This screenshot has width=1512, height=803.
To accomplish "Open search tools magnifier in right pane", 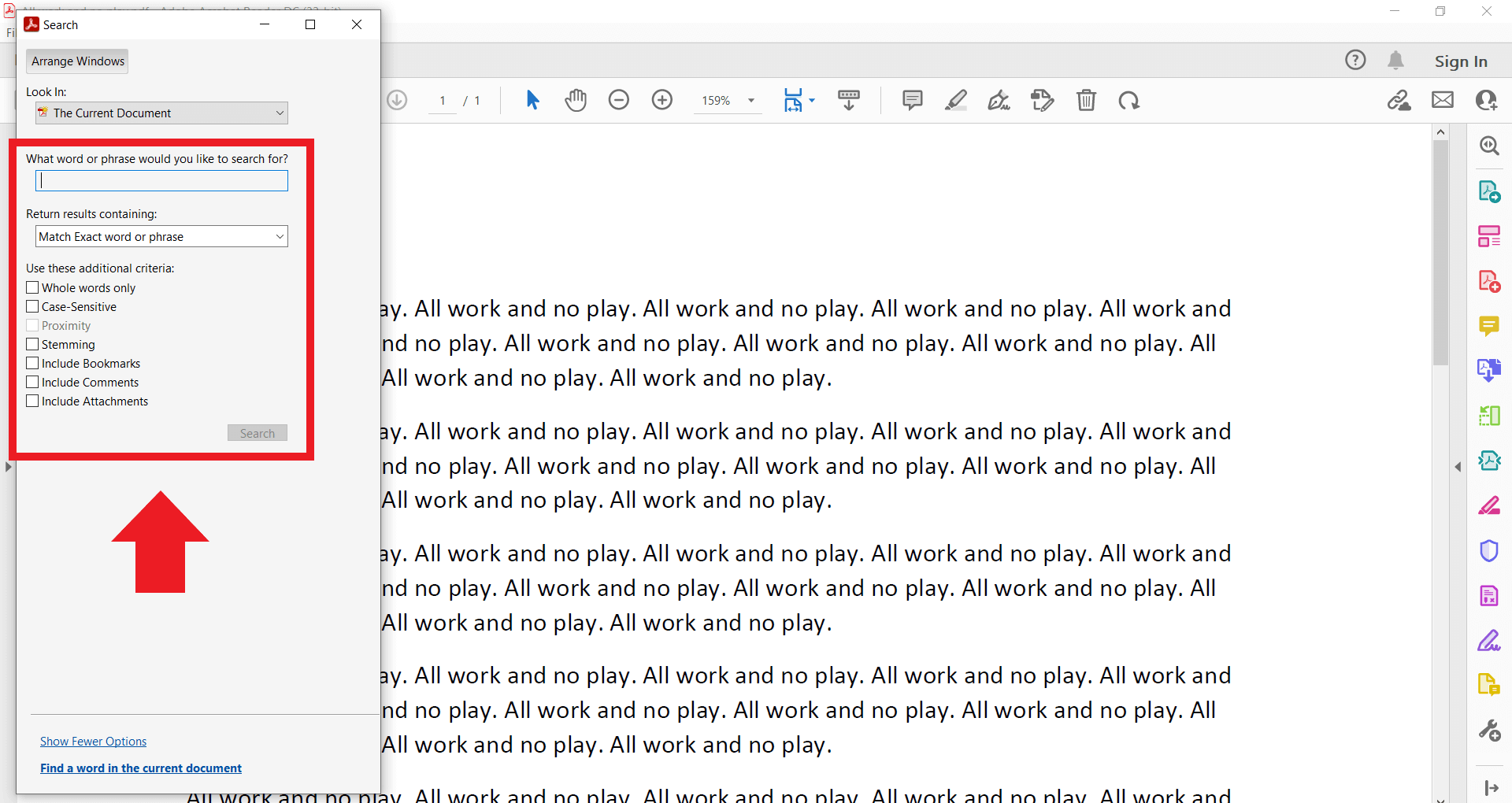I will pyautogui.click(x=1489, y=146).
